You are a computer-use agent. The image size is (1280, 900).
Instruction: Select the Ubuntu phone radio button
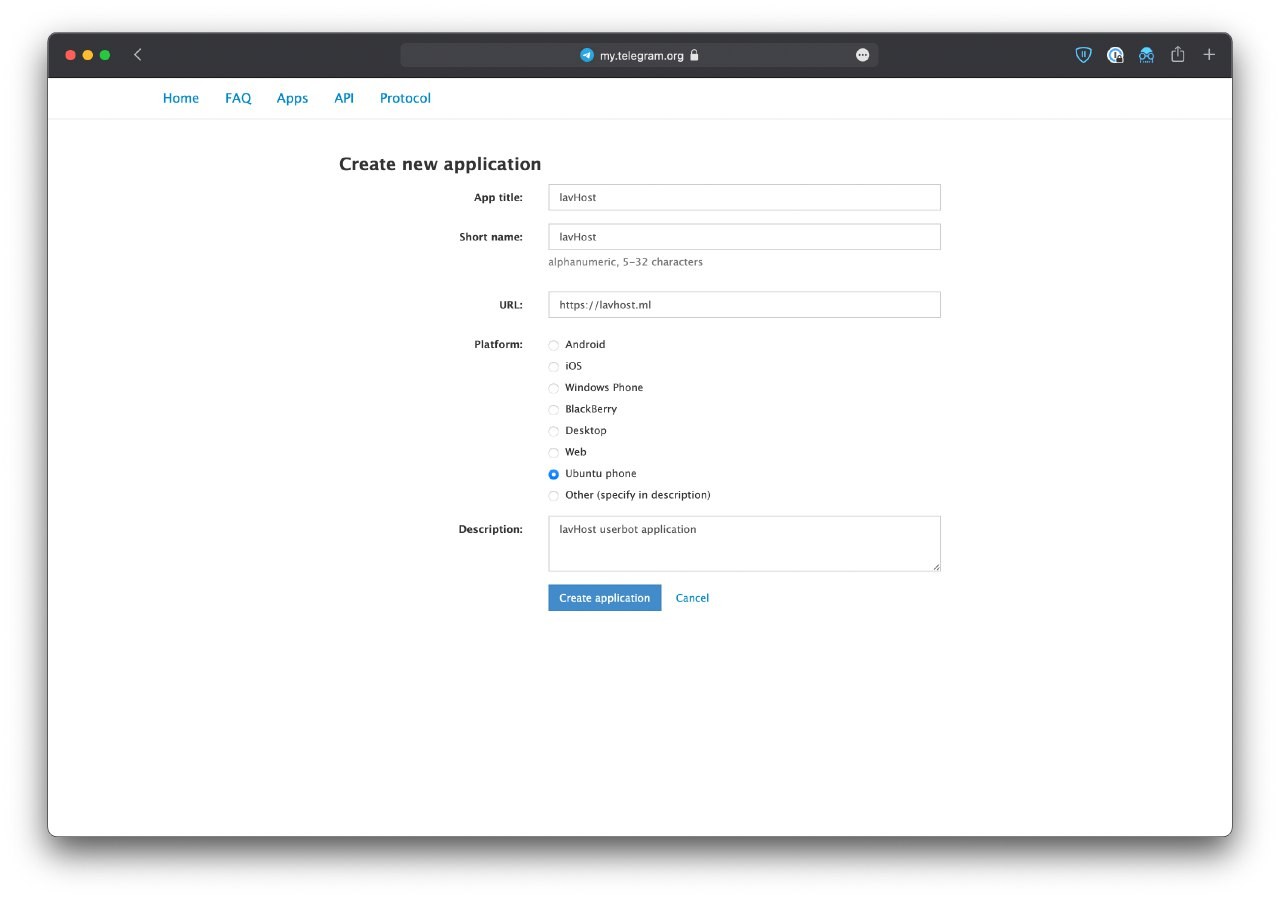554,474
